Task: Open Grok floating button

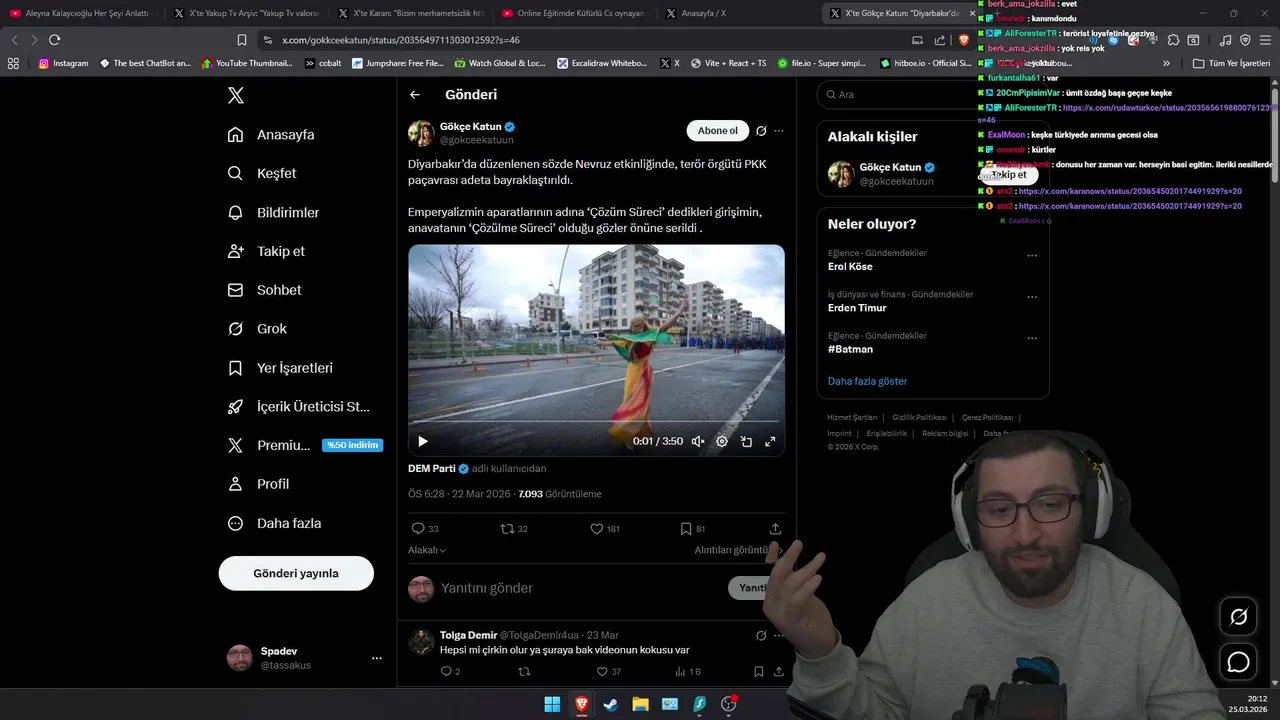Action: (x=1238, y=617)
